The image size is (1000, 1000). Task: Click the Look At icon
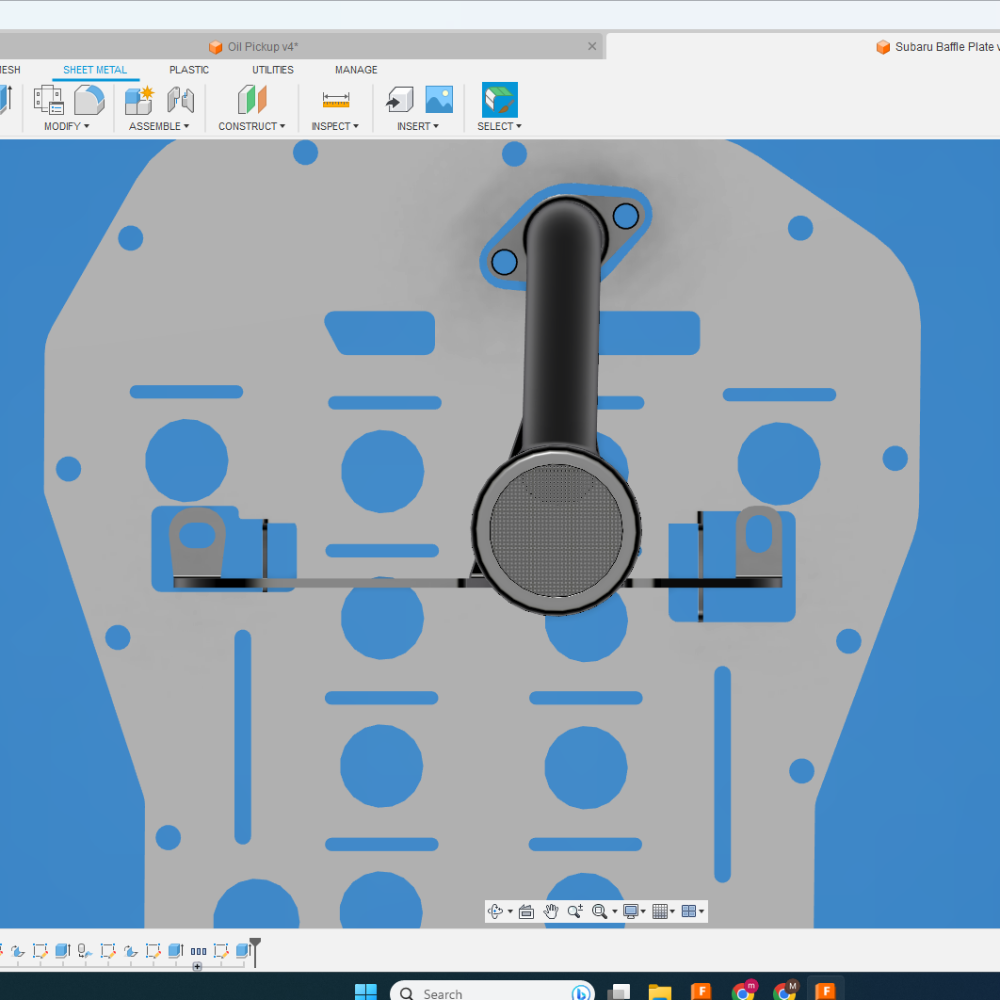(x=526, y=911)
